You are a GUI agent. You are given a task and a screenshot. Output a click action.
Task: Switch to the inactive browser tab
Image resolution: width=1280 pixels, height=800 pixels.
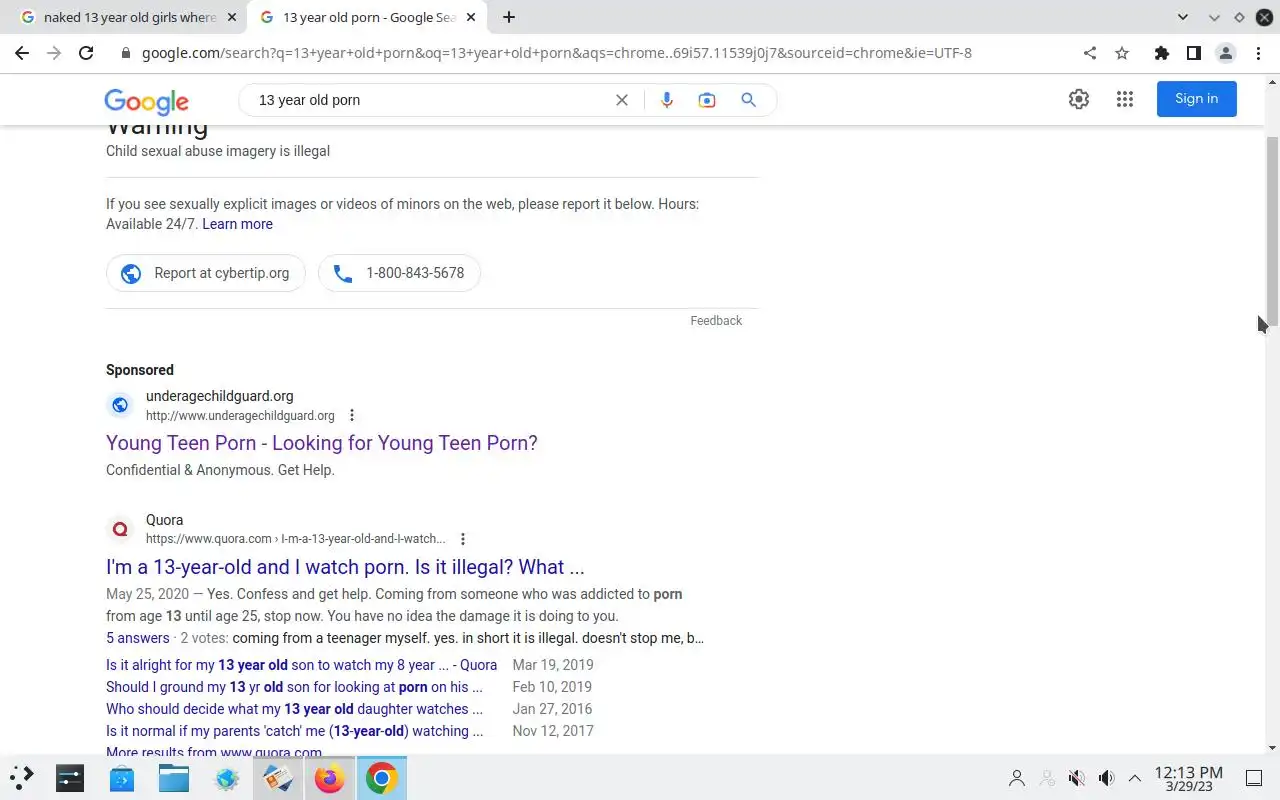coord(125,17)
